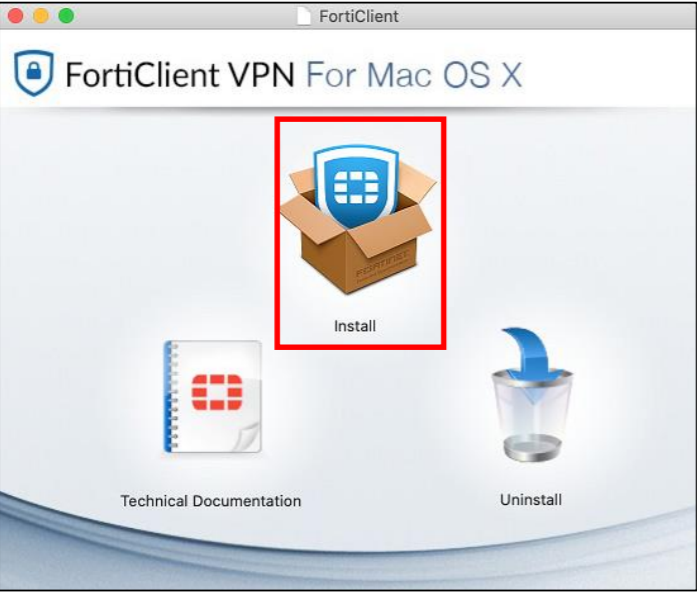The height and width of the screenshot is (592, 697).
Task: Minimize the window using the yellow button
Action: [x=41, y=16]
